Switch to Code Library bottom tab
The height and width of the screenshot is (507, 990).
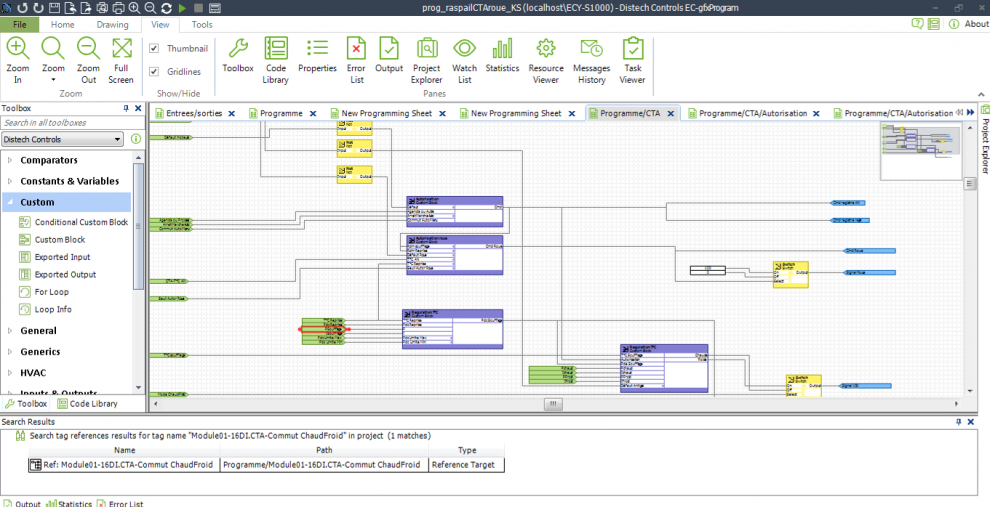(87, 403)
